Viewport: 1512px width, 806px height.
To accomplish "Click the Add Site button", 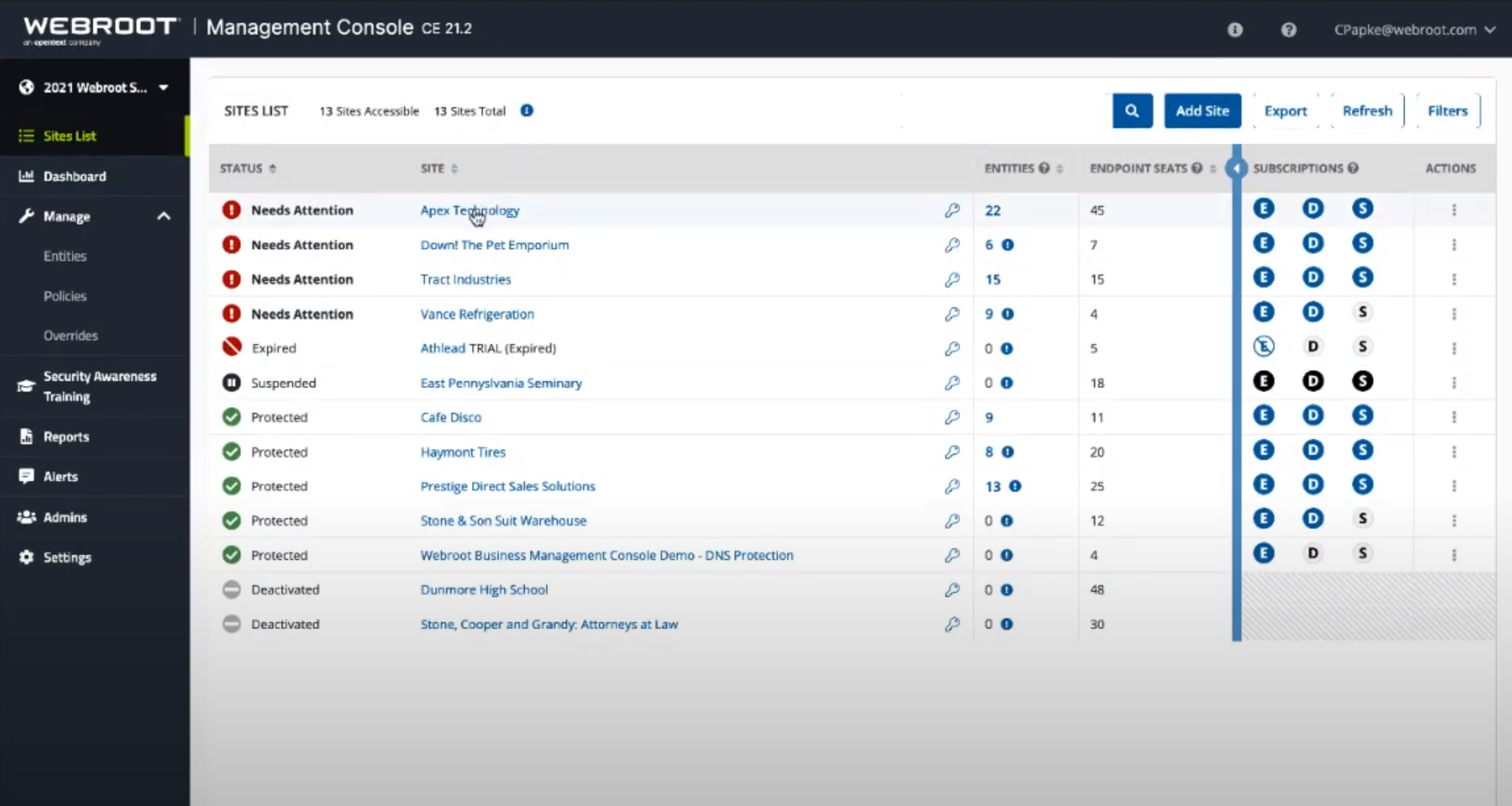I will tap(1202, 111).
